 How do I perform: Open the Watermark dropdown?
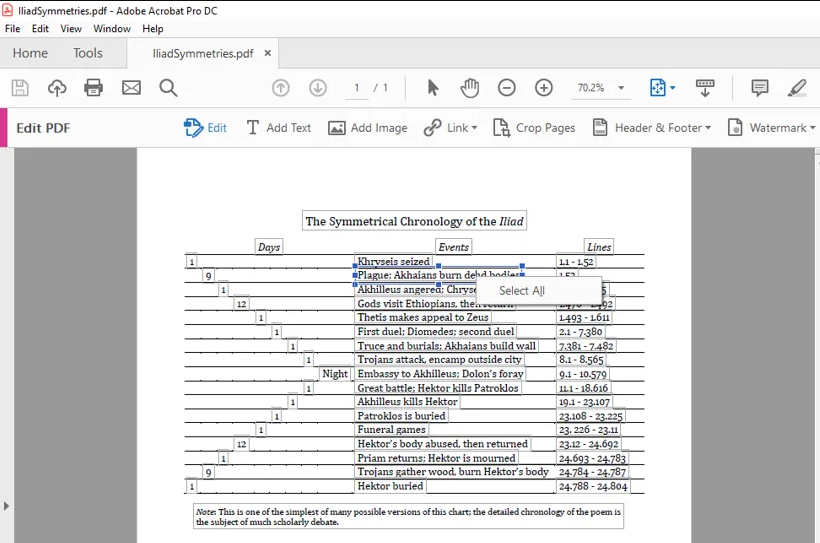click(771, 128)
